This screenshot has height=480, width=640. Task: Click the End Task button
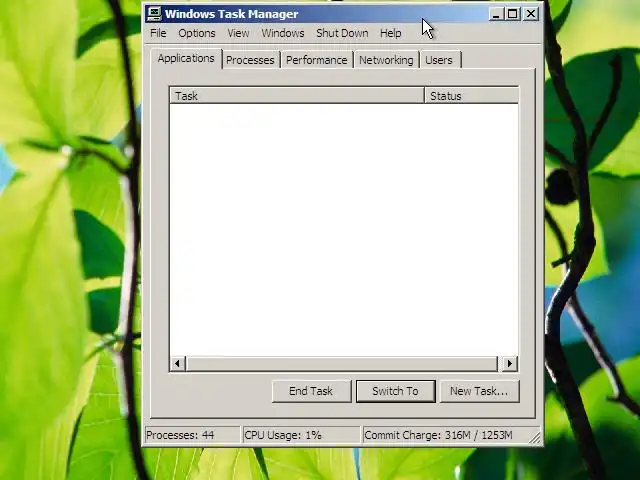(x=311, y=391)
